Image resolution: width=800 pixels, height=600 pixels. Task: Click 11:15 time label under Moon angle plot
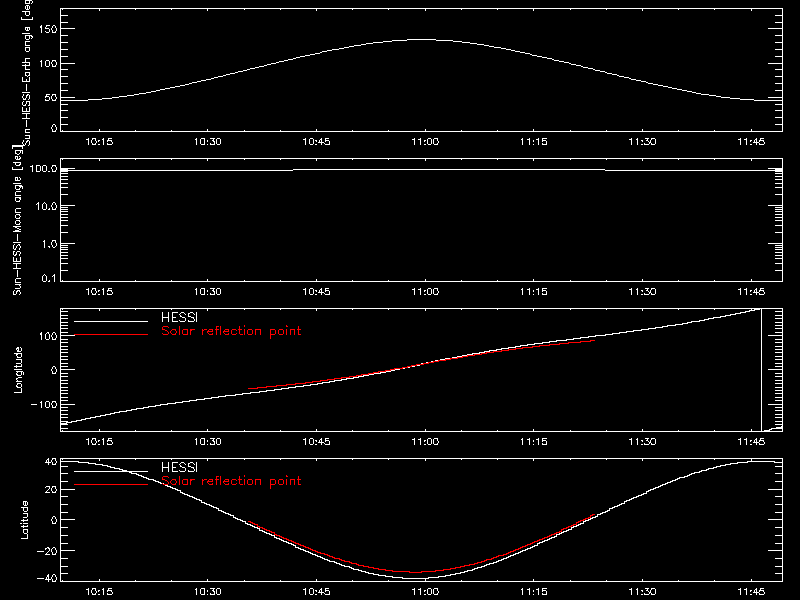[534, 292]
